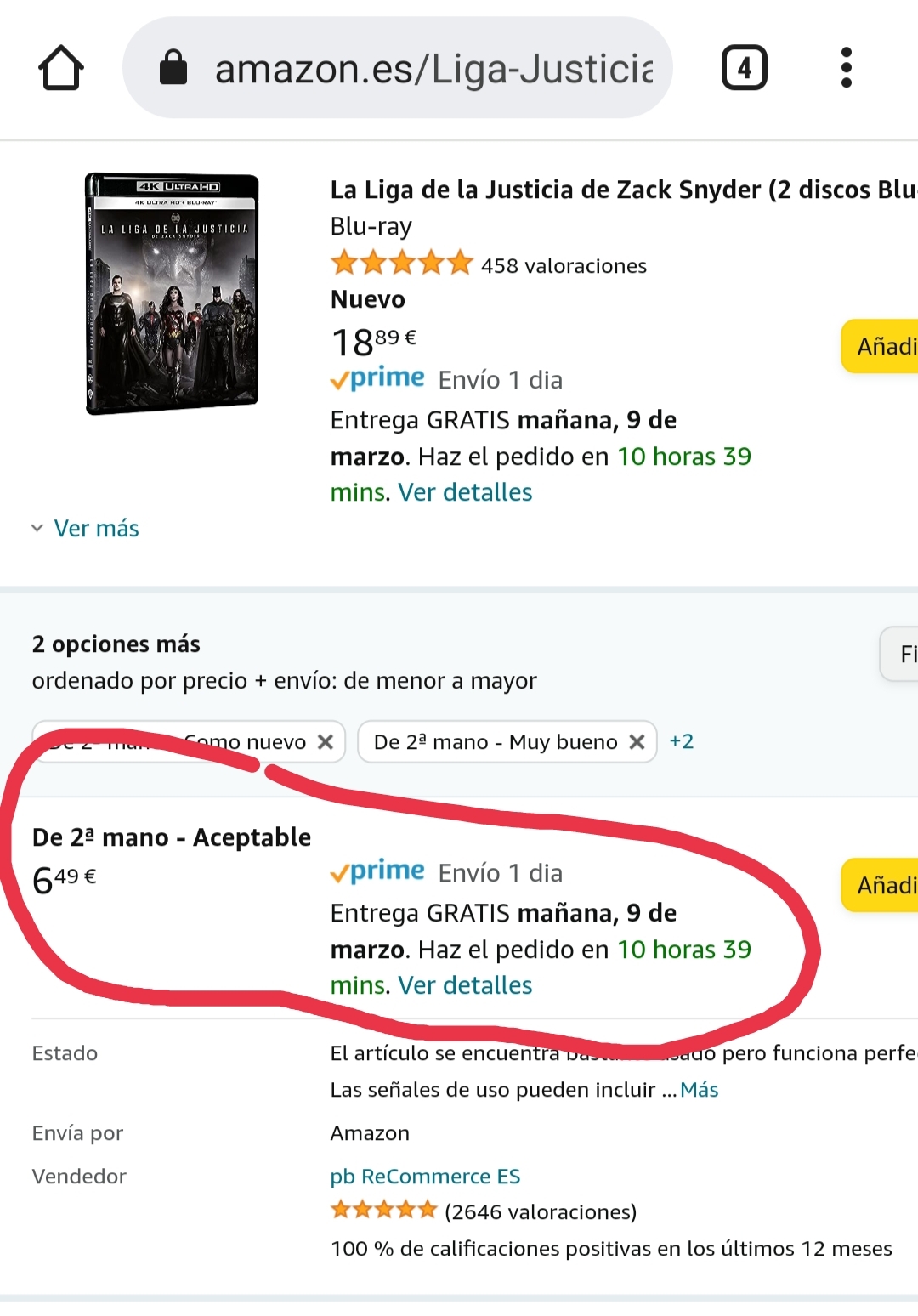Tap the padlock icon in the address bar
918x1316 pixels.
point(173,67)
